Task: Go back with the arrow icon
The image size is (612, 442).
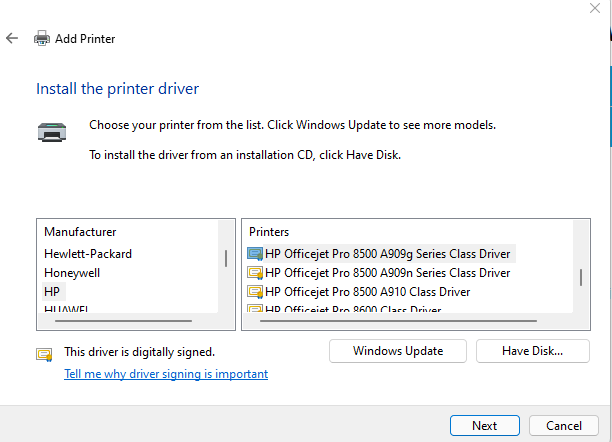Action: pyautogui.click(x=12, y=38)
